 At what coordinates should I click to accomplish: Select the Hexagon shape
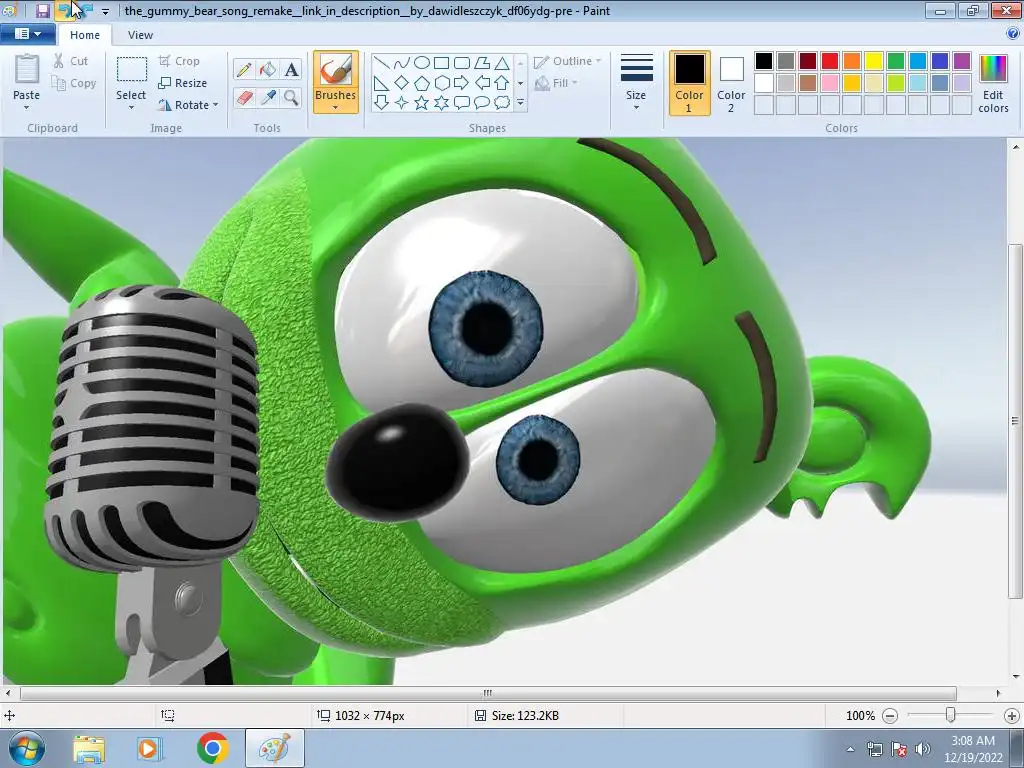pyautogui.click(x=441, y=83)
